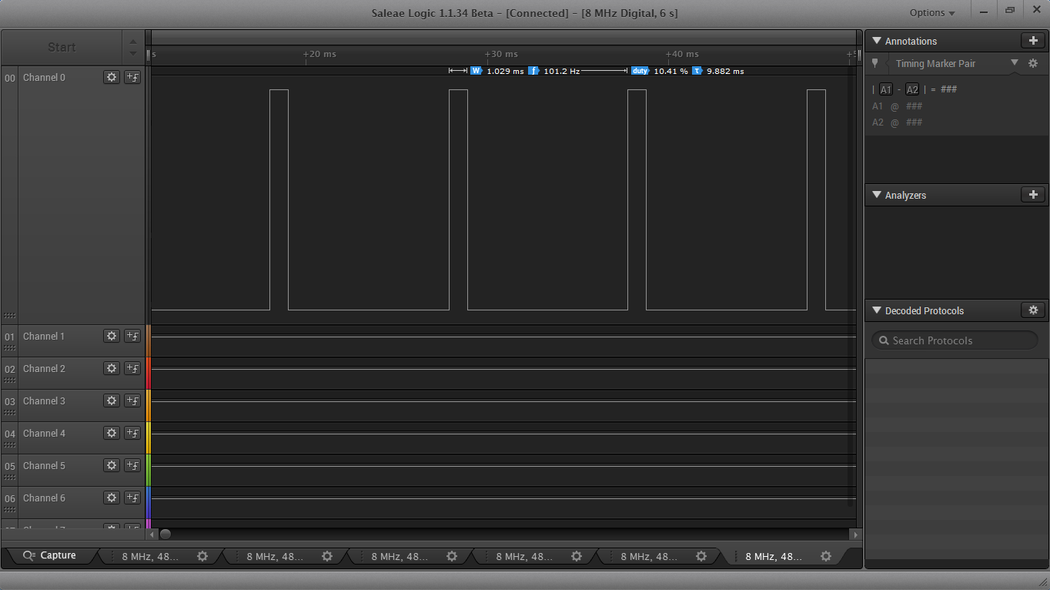Image resolution: width=1050 pixels, height=590 pixels.
Task: Open Channel 1 settings gear
Action: point(111,336)
